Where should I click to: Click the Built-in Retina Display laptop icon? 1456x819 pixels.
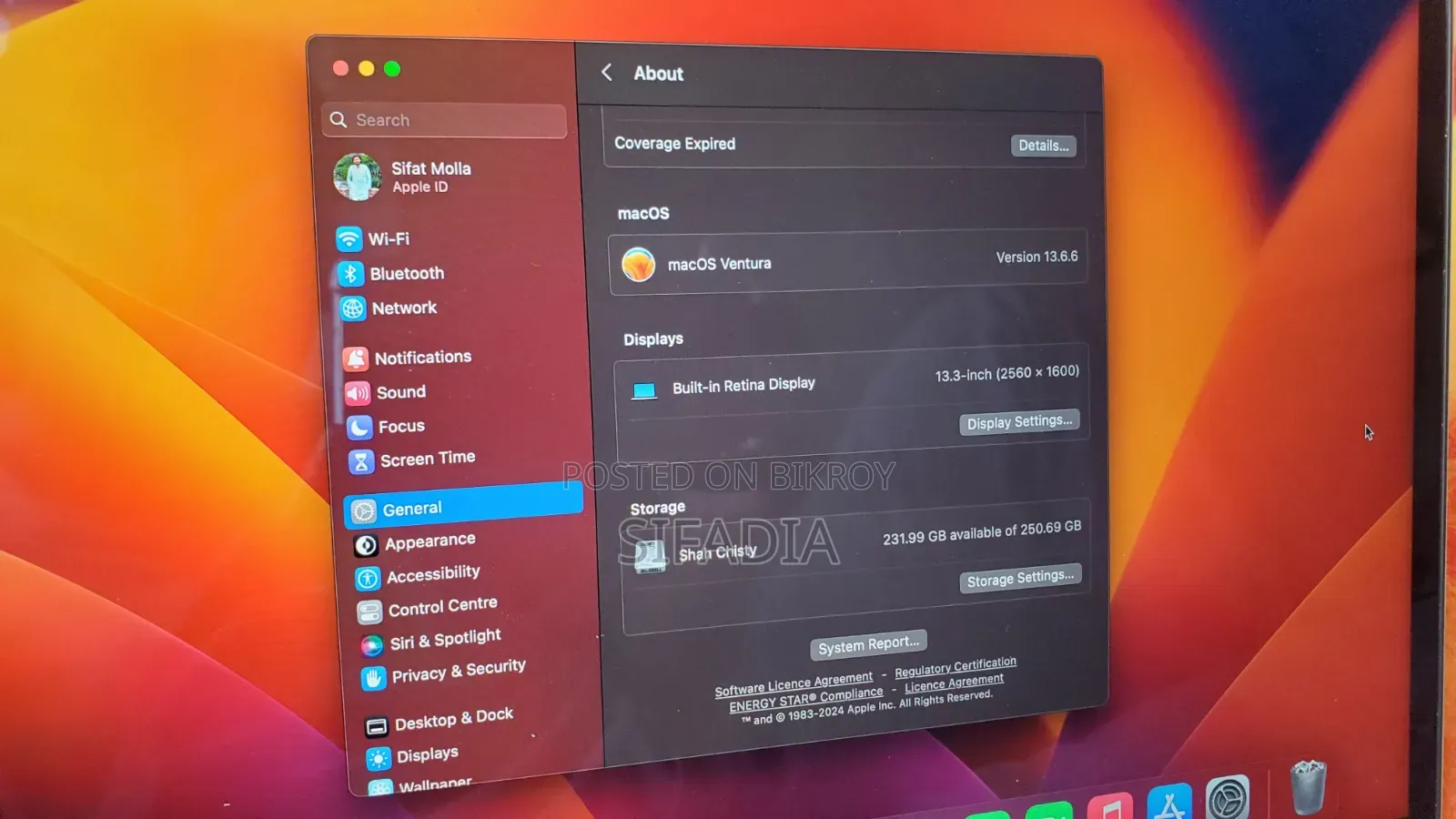[x=644, y=390]
